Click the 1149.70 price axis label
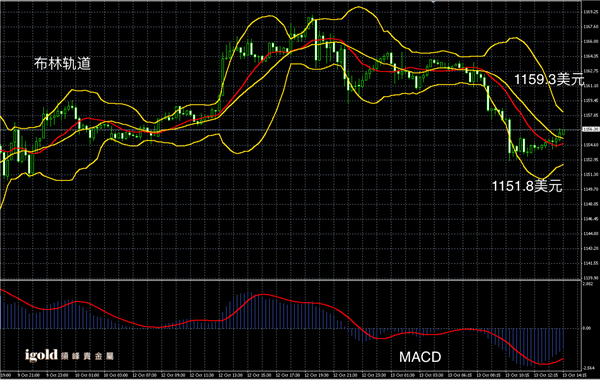This screenshot has height=380, width=600. (x=590, y=189)
